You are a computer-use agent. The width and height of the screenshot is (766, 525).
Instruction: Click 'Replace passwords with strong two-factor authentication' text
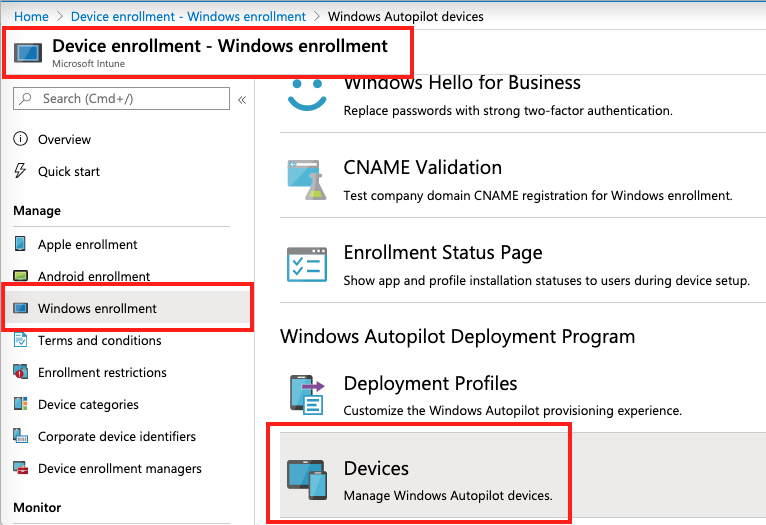[x=508, y=110]
